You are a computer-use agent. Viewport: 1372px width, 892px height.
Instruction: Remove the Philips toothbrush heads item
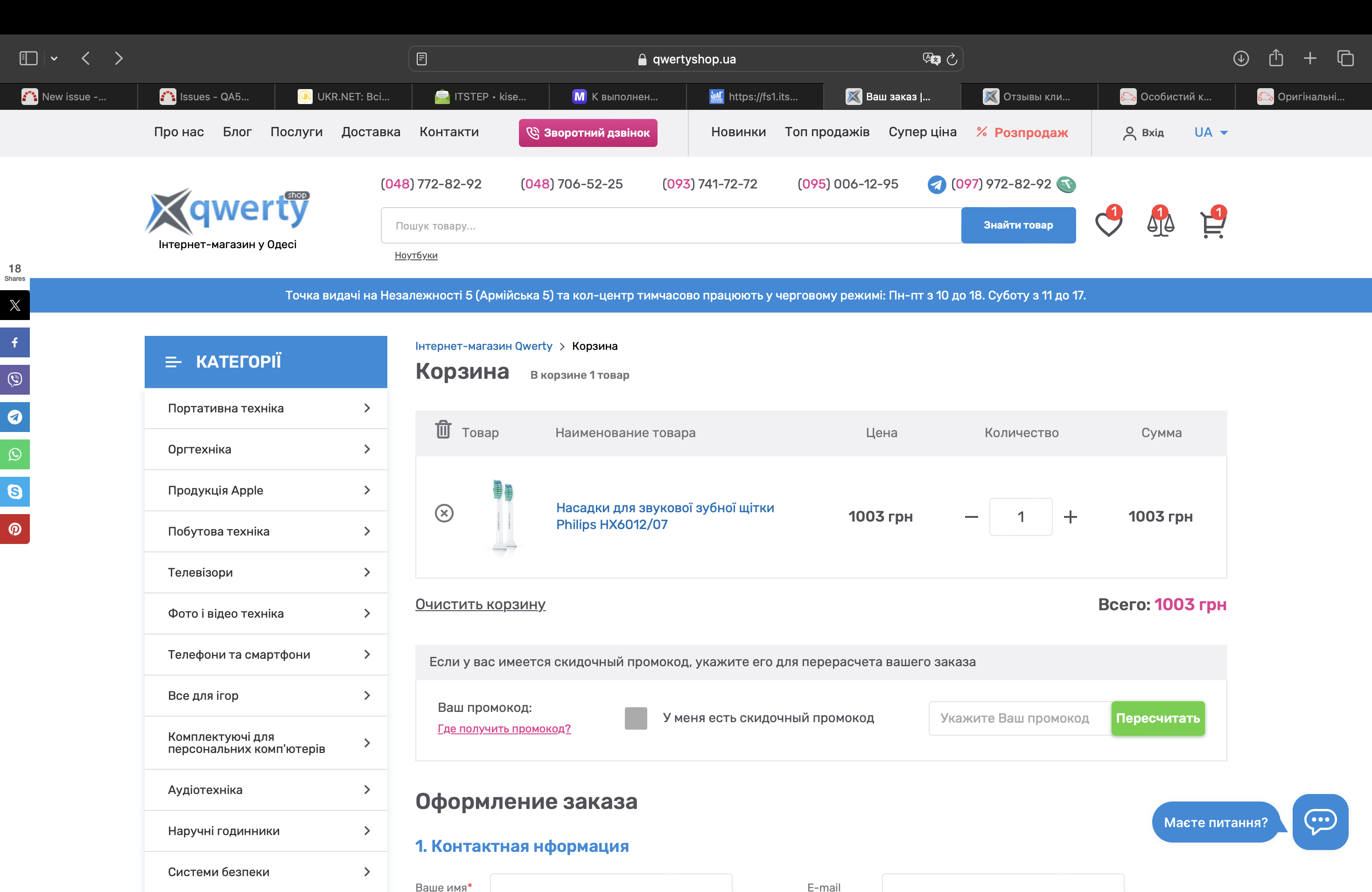coord(444,514)
